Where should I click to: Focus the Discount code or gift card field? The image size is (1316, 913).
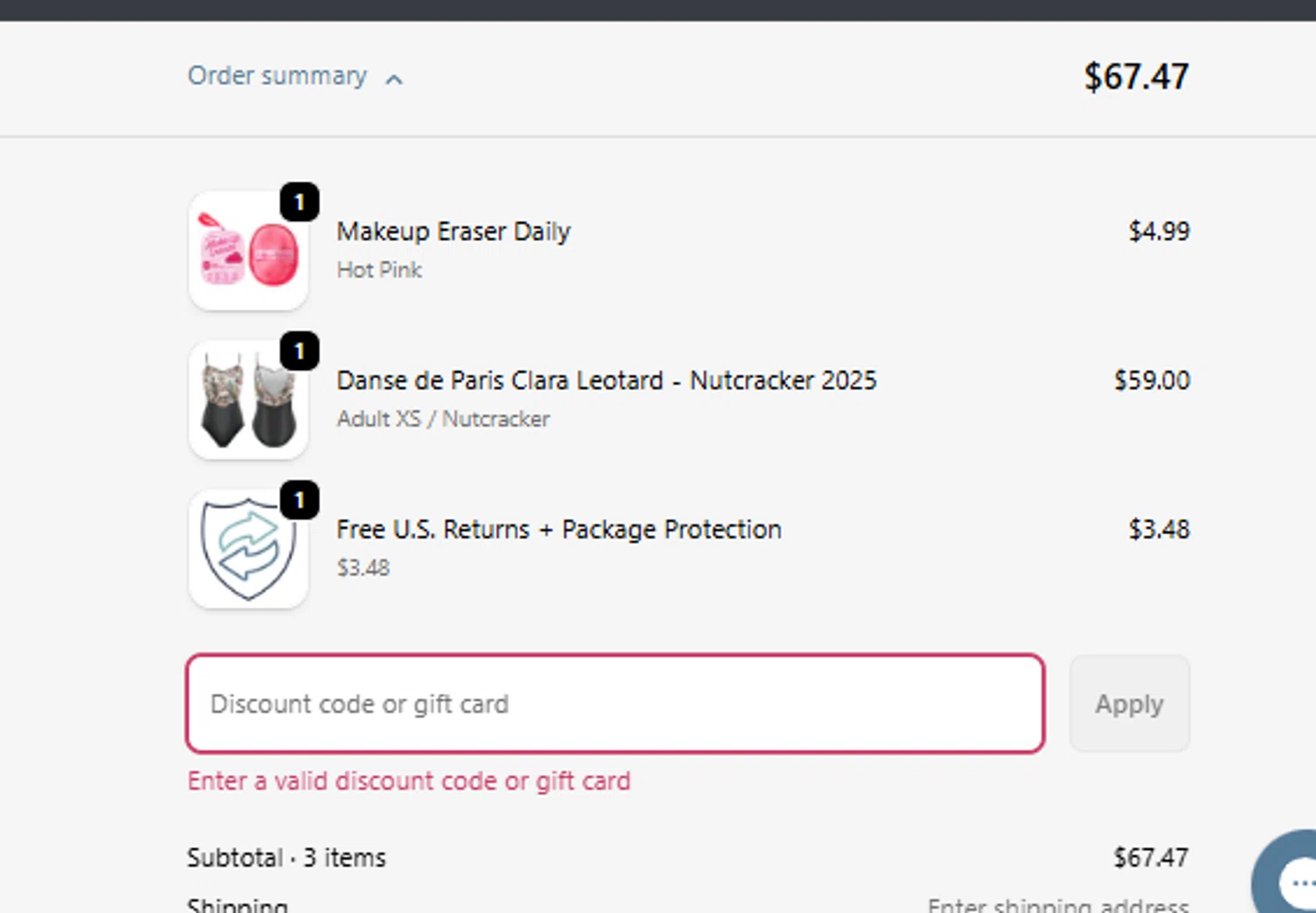pyautogui.click(x=614, y=703)
